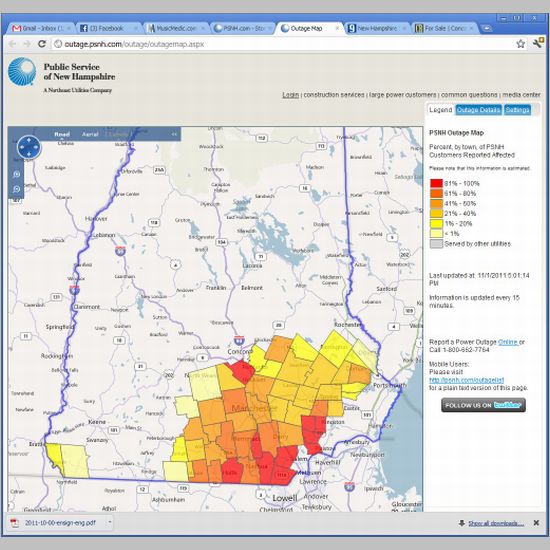Image resolution: width=550 pixels, height=550 pixels.
Task: Zoom in using the map magnifier icon
Action: (16, 174)
